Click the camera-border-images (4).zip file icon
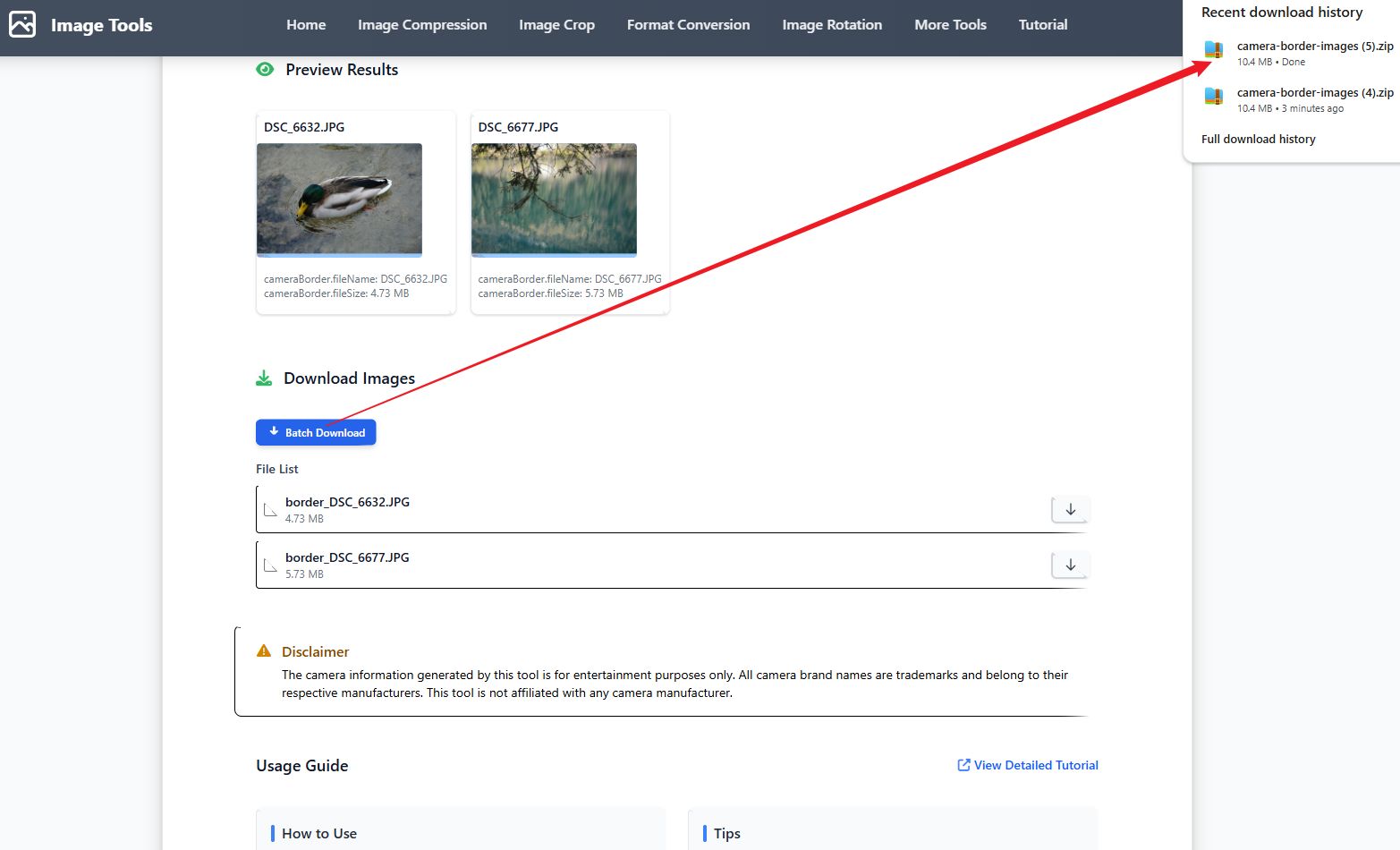The image size is (1400, 850). 1214,97
